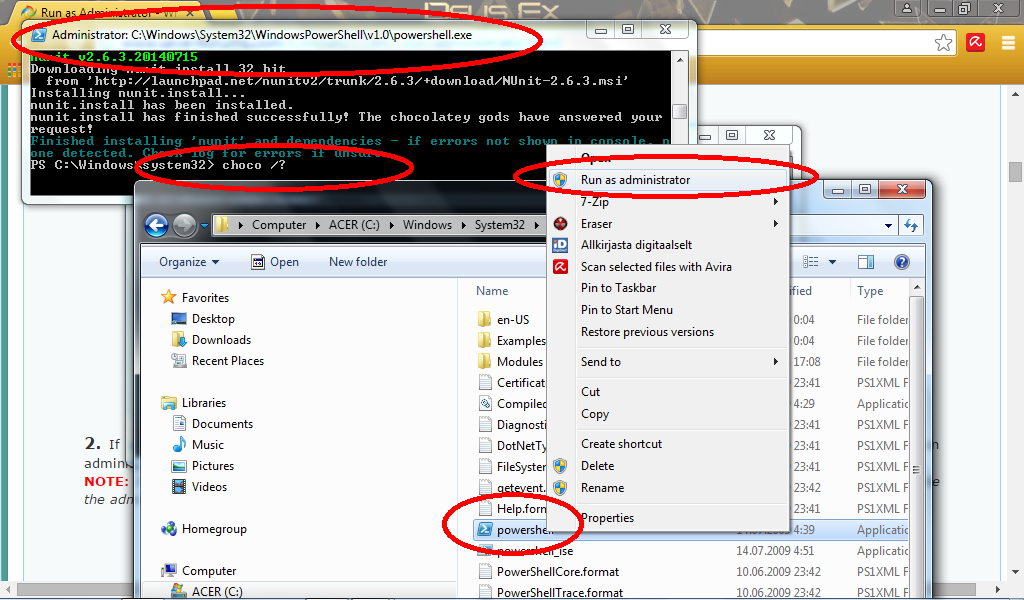
Task: Select the Examples folder
Action: (511, 341)
